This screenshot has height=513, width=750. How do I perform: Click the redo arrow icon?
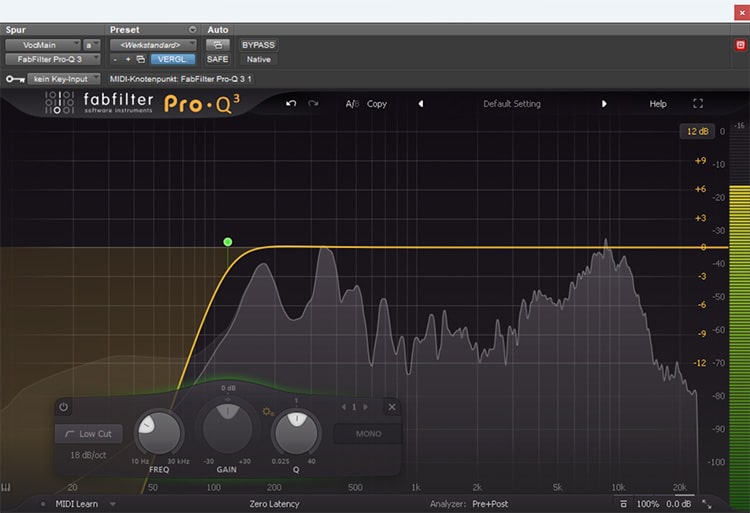[313, 103]
